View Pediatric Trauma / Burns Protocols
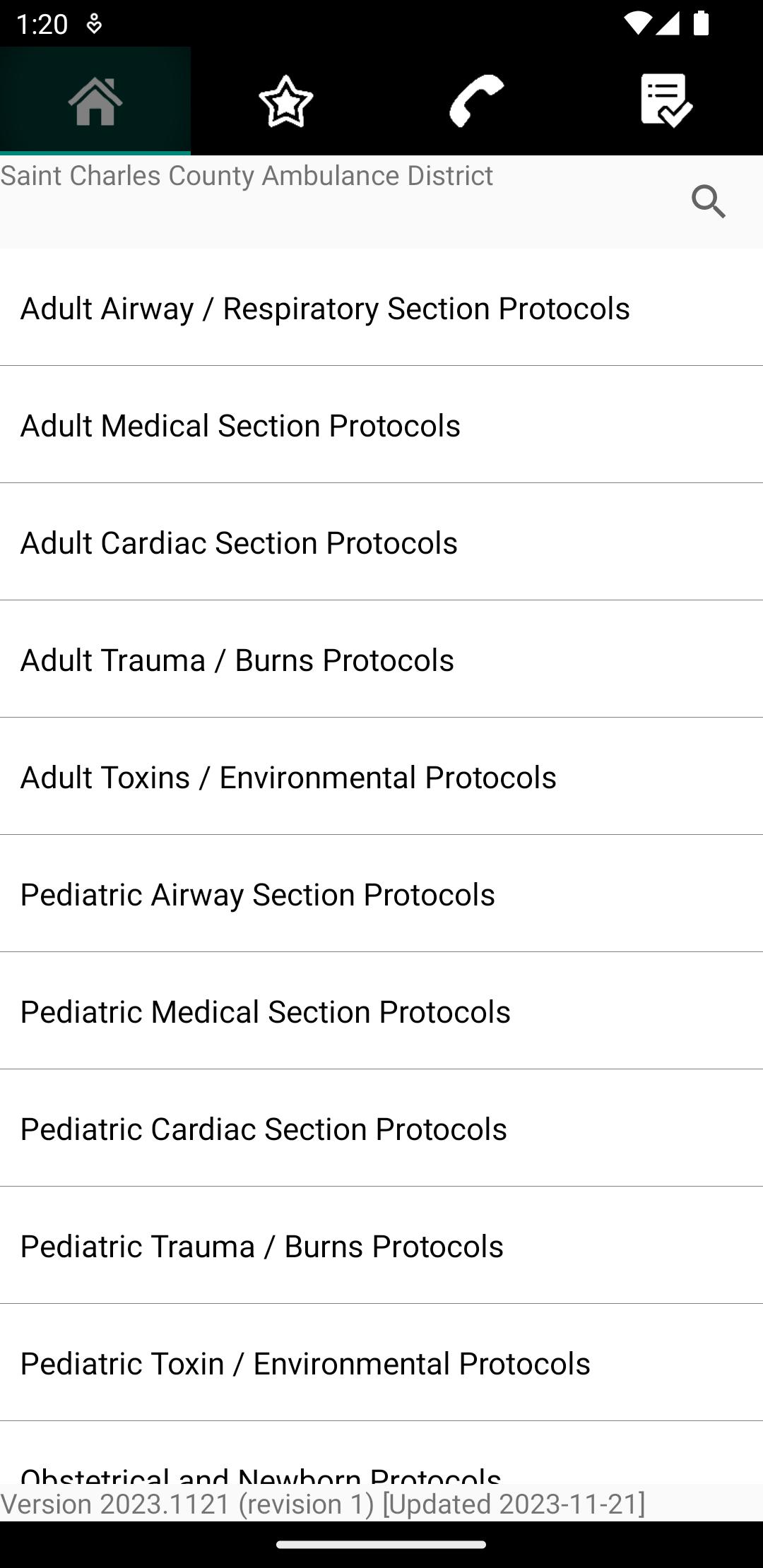This screenshot has height=1568, width=763. 381,1245
